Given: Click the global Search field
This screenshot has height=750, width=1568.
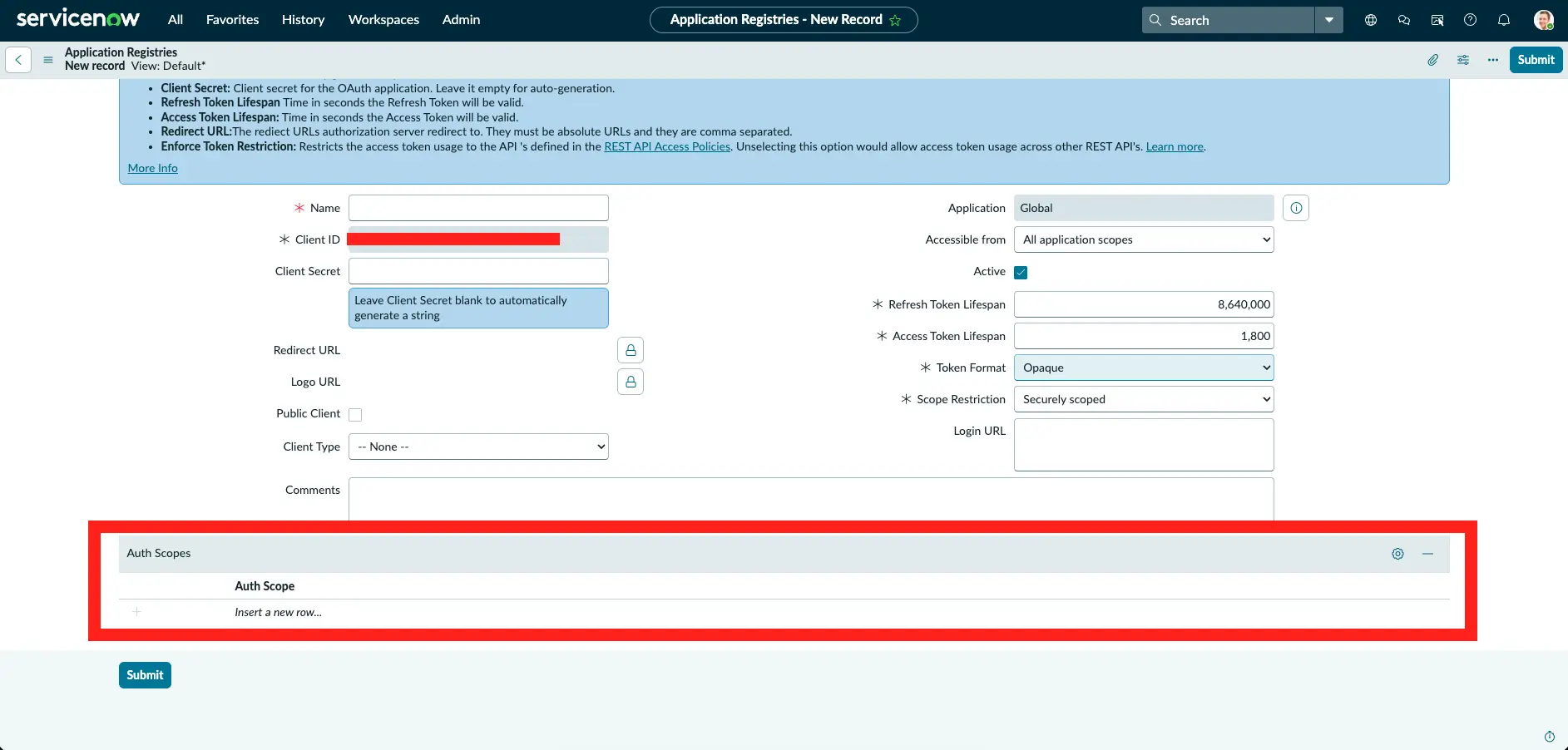Looking at the screenshot, I should (1229, 20).
